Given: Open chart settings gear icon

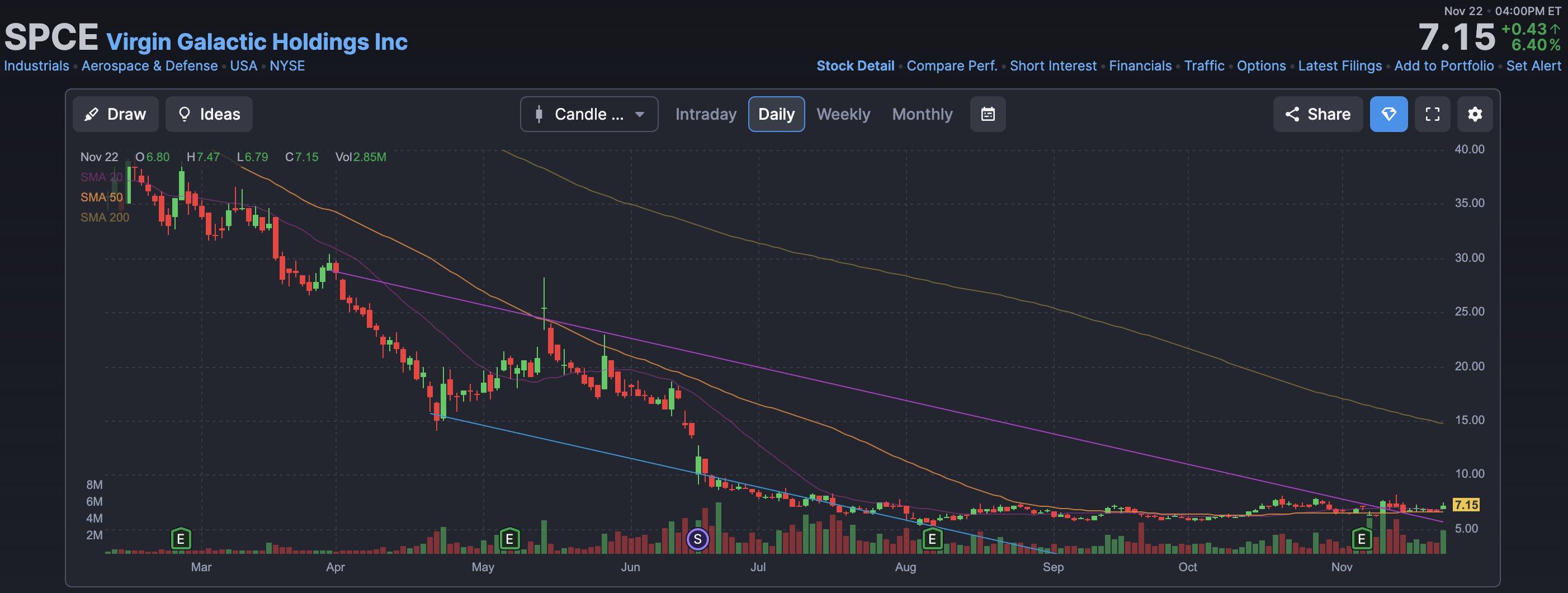Looking at the screenshot, I should pyautogui.click(x=1474, y=114).
